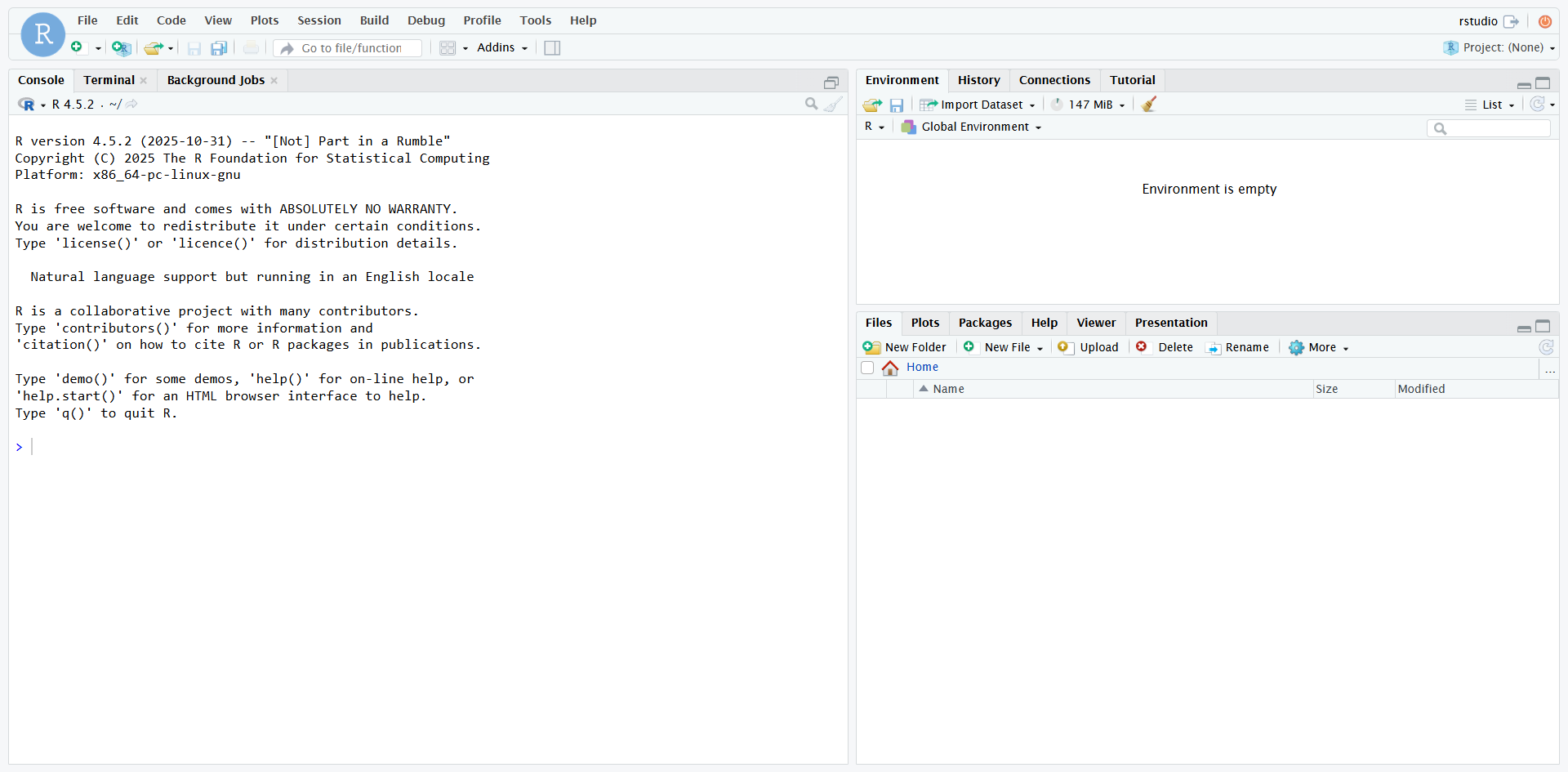Click the New File plus icon in main toolbar
The width and height of the screenshot is (1568, 772).
pos(77,47)
